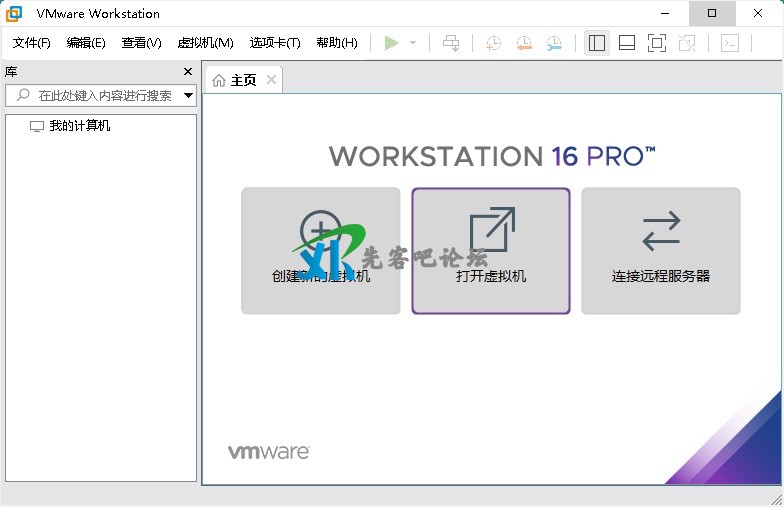The width and height of the screenshot is (784, 507).
Task: Click the green power on play icon
Action: coord(391,43)
